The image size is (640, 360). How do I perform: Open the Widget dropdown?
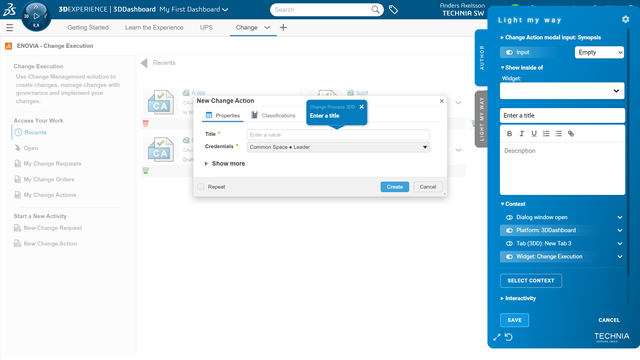point(562,91)
